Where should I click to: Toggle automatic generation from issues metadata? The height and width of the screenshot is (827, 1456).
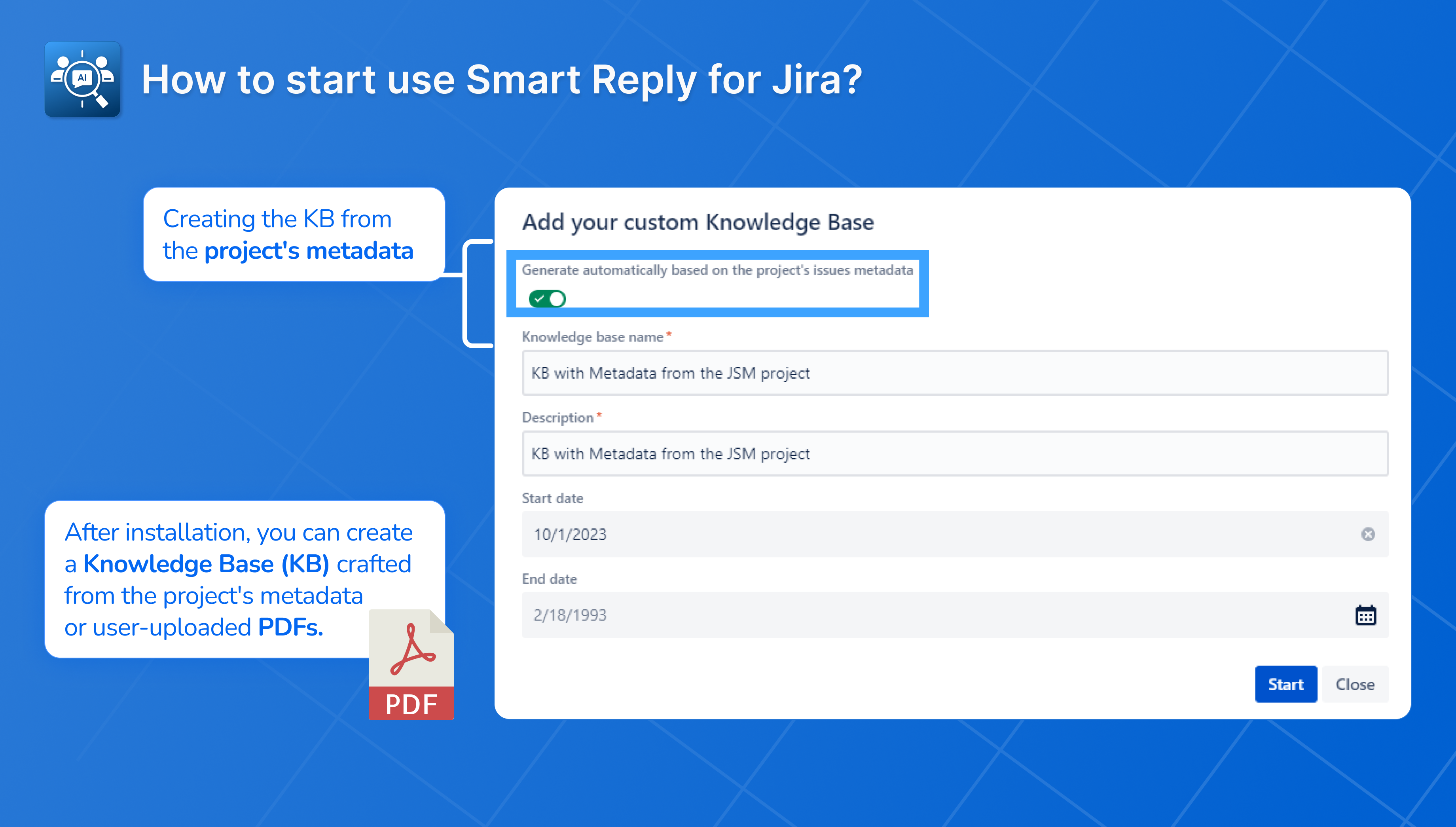547,298
